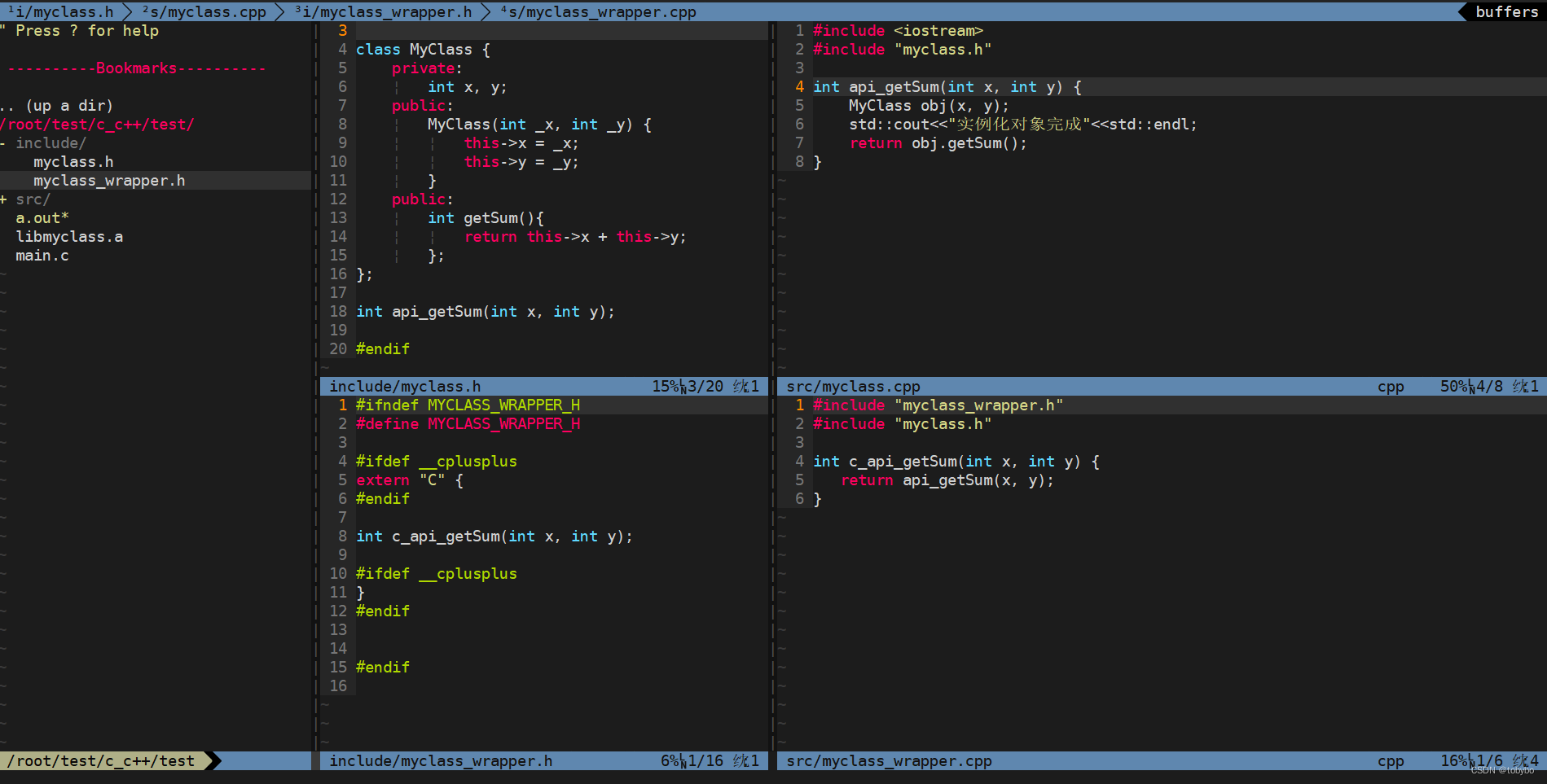
Task: Place cursor on 'class MyClass {' line
Action: coord(423,50)
